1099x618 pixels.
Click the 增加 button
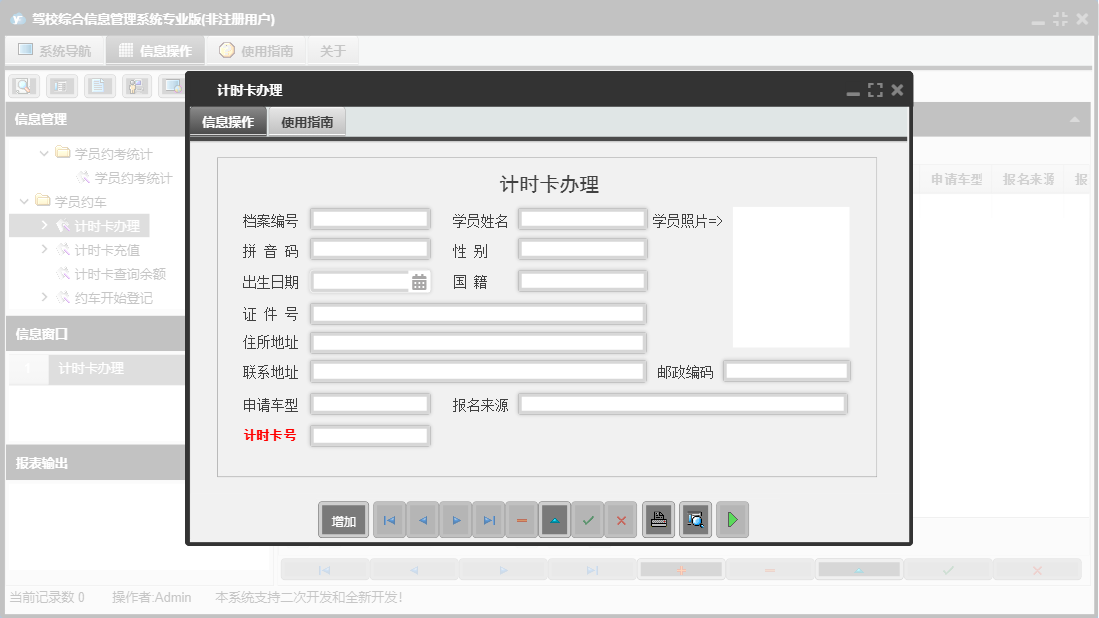pyautogui.click(x=343, y=519)
